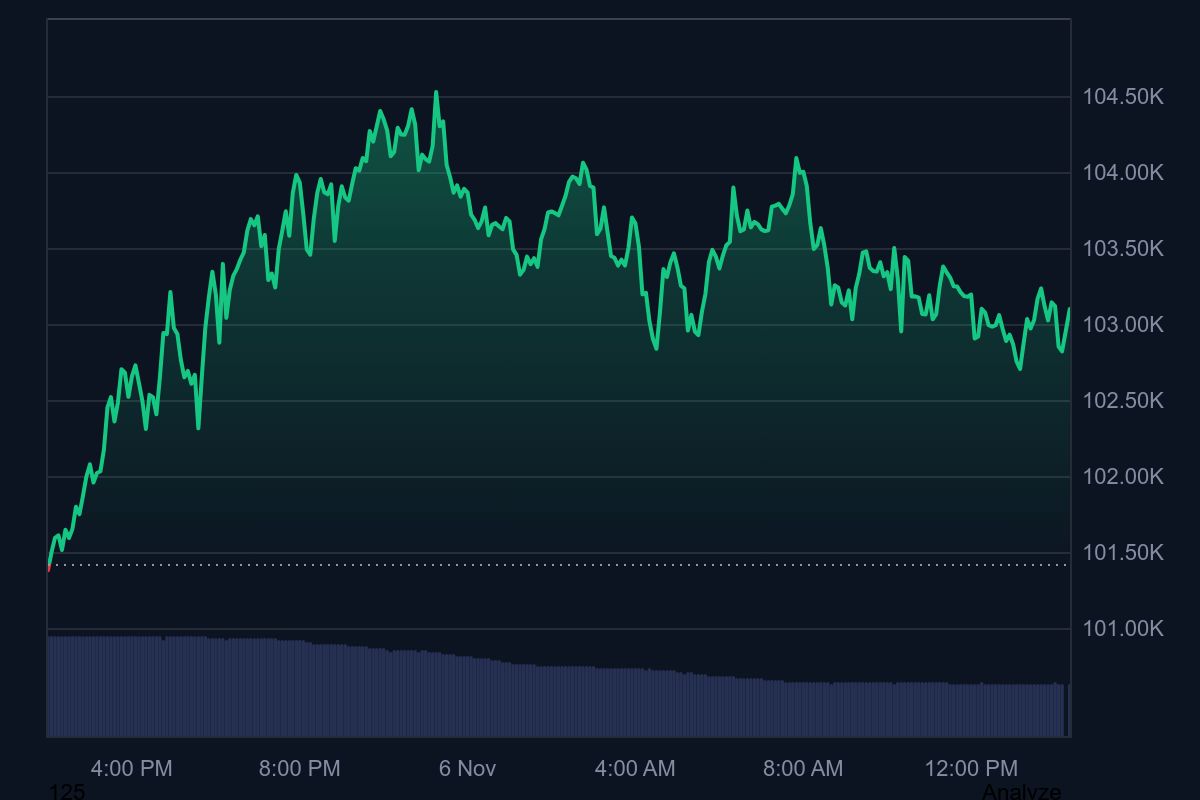The height and width of the screenshot is (800, 1200).
Task: Click the 103.50K price axis label
Action: (x=1123, y=249)
